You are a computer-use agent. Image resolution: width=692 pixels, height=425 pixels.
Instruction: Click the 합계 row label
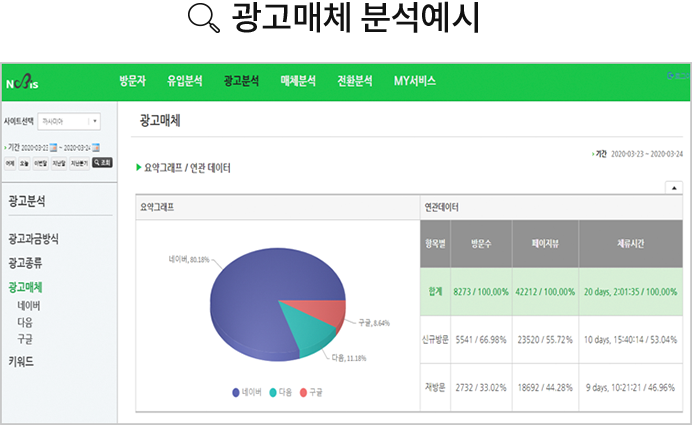pyautogui.click(x=435, y=292)
